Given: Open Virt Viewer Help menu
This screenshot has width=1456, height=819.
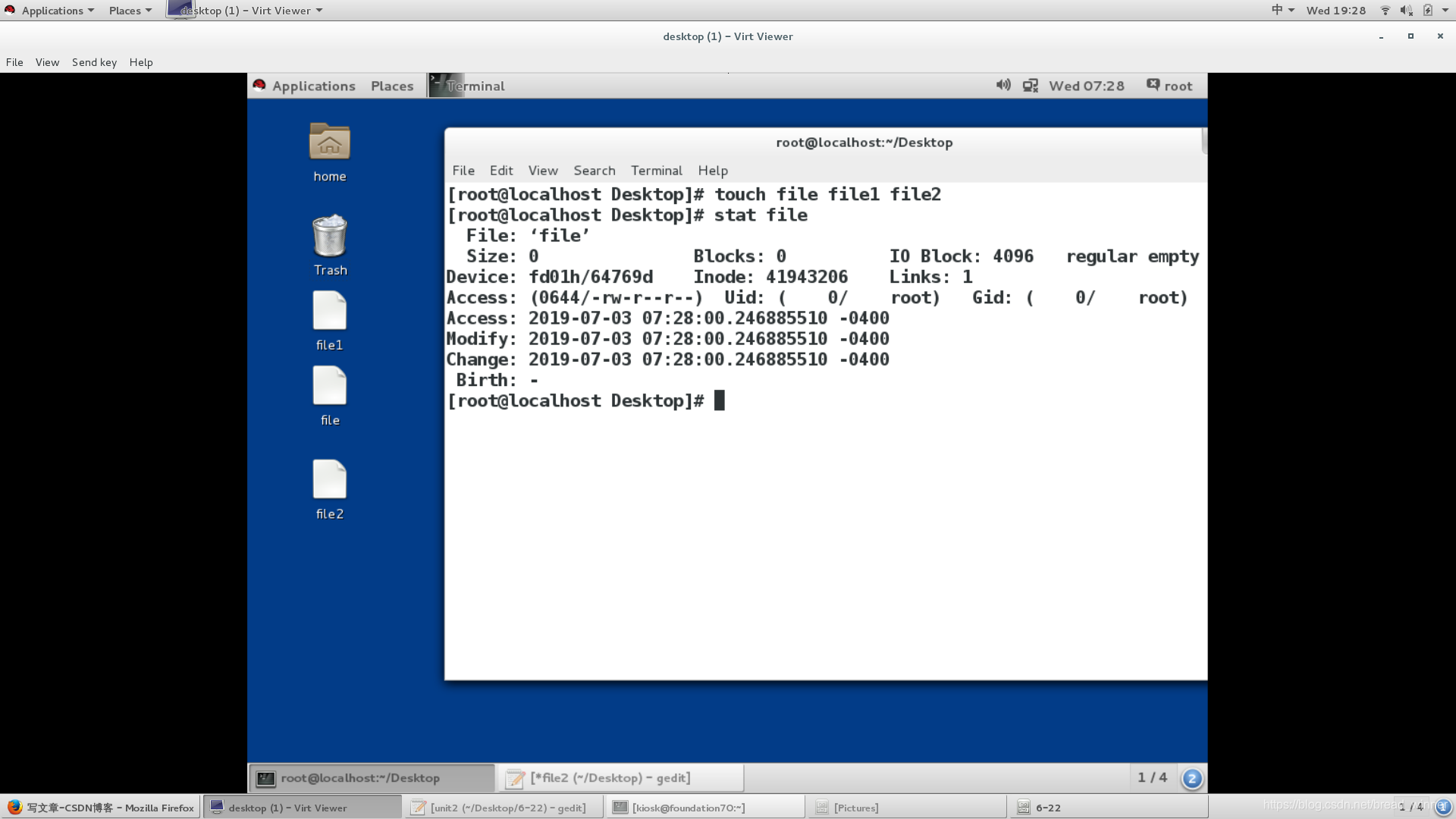Looking at the screenshot, I should [x=141, y=62].
